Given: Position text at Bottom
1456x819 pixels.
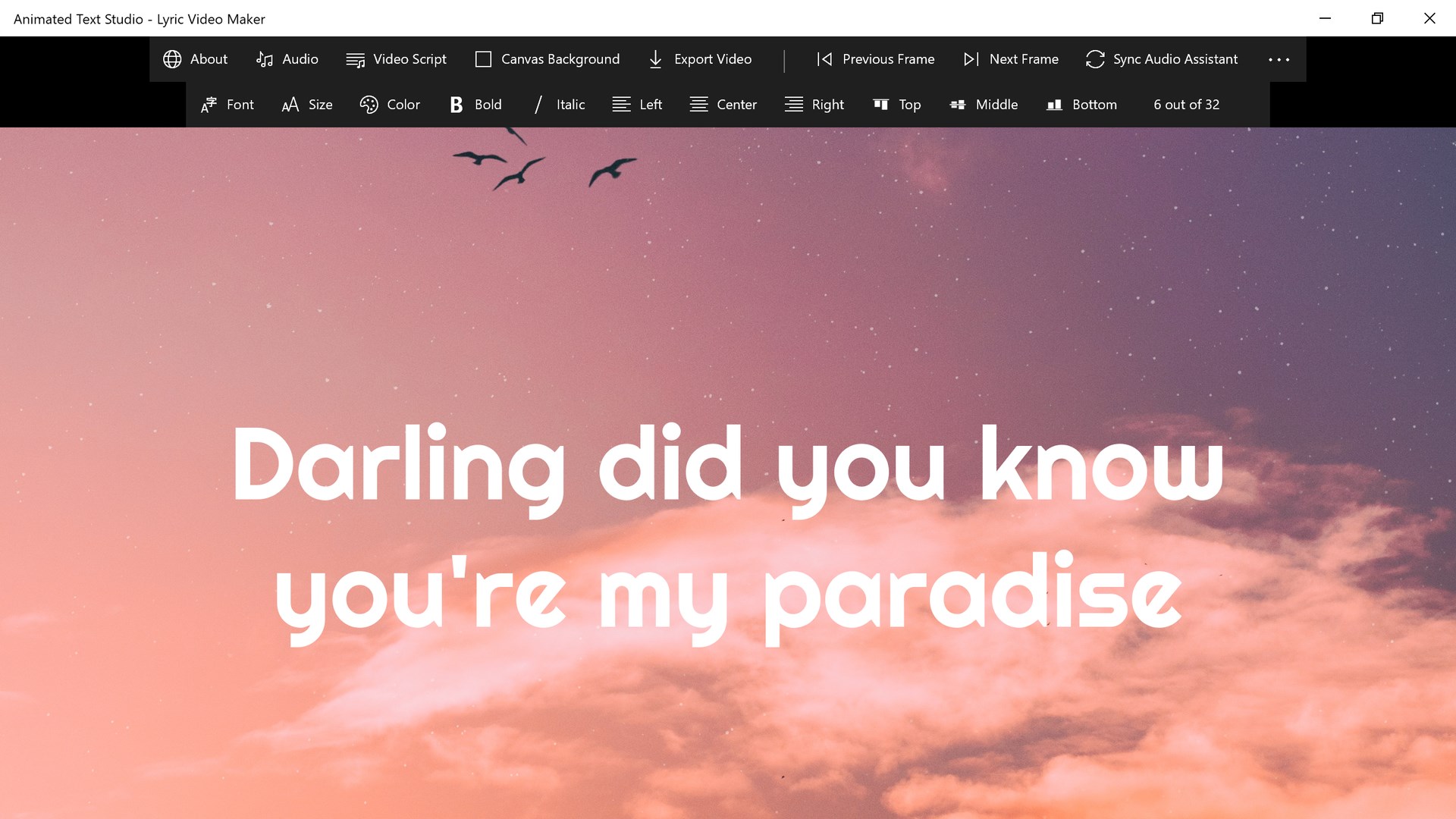Looking at the screenshot, I should point(1081,105).
